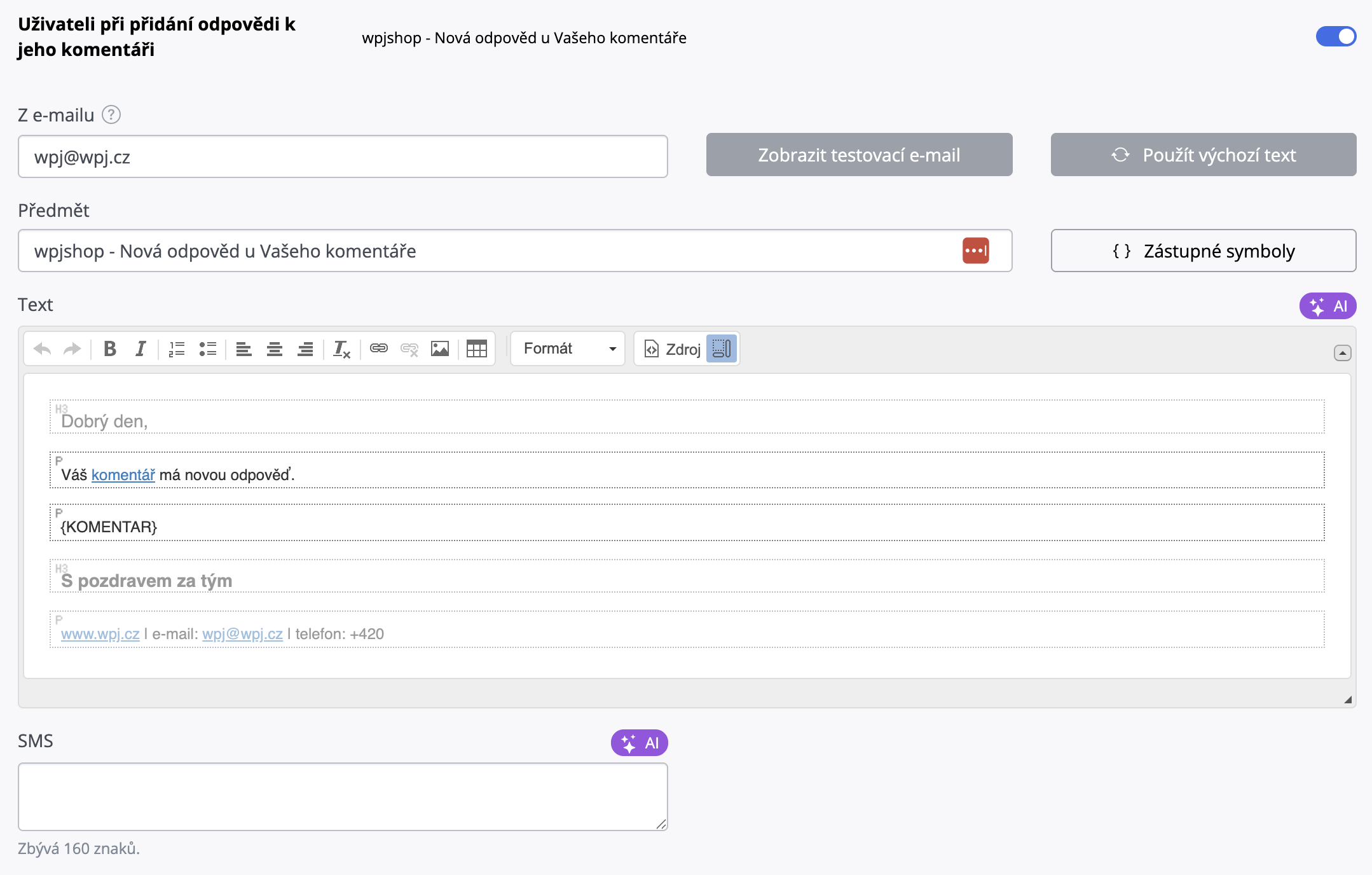
Task: Open the Zástupné symboly placeholders list
Action: coord(1203,251)
